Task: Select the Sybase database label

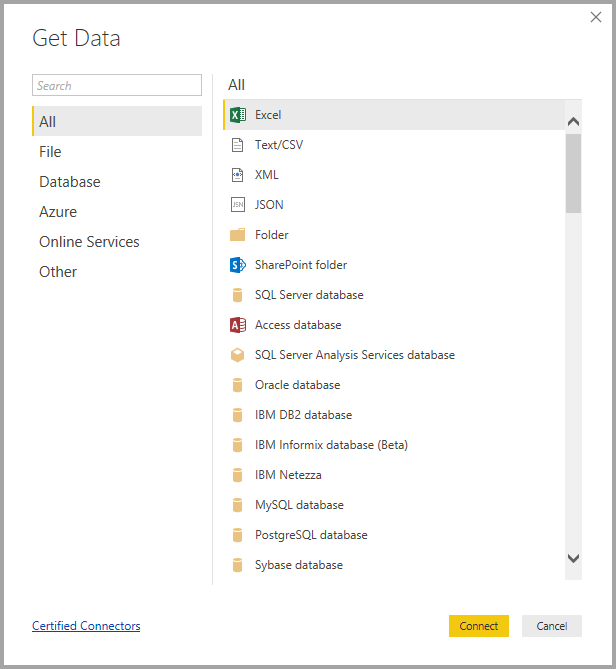Action: pyautogui.click(x=299, y=565)
